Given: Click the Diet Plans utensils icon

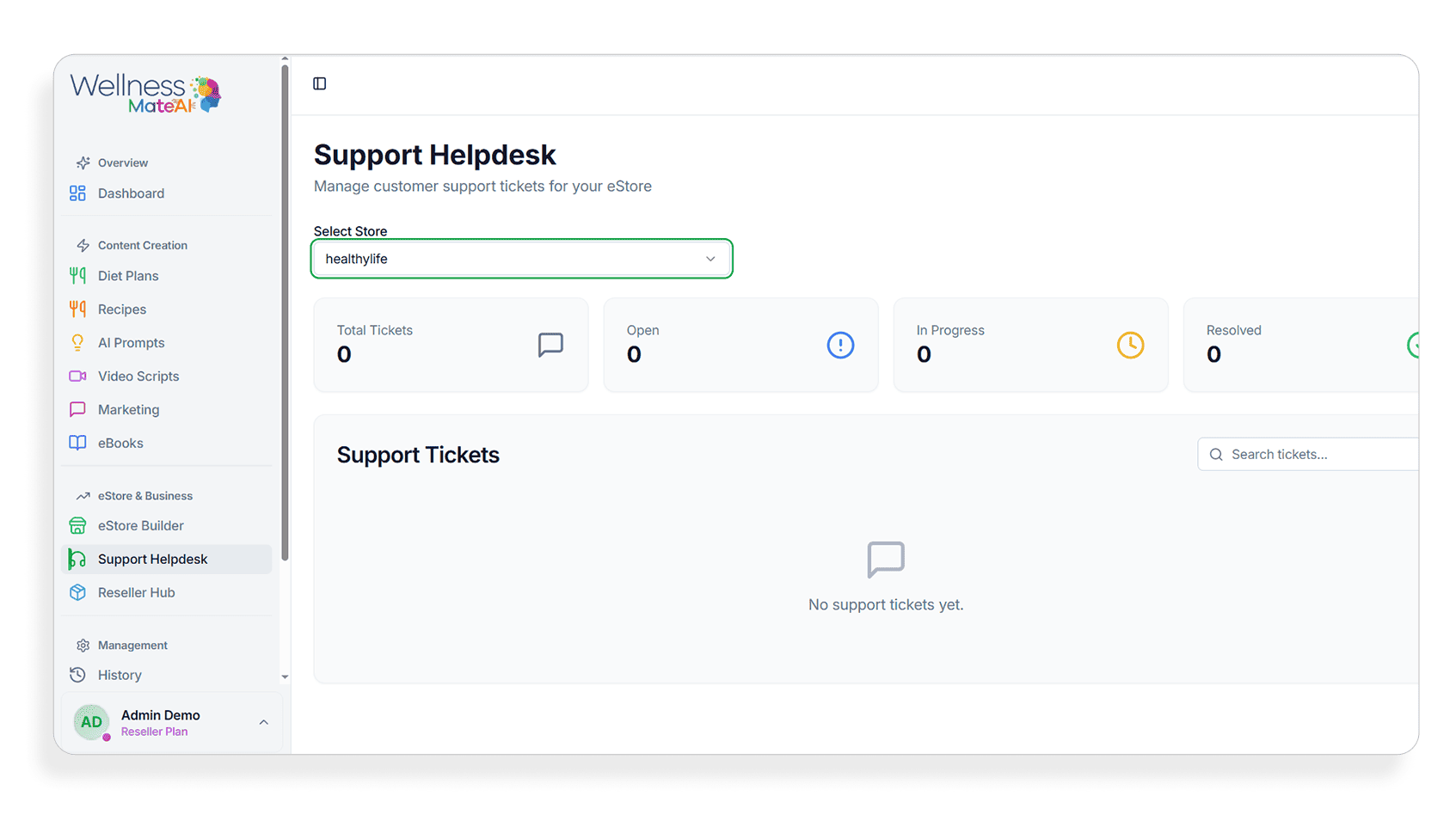Looking at the screenshot, I should (x=77, y=276).
